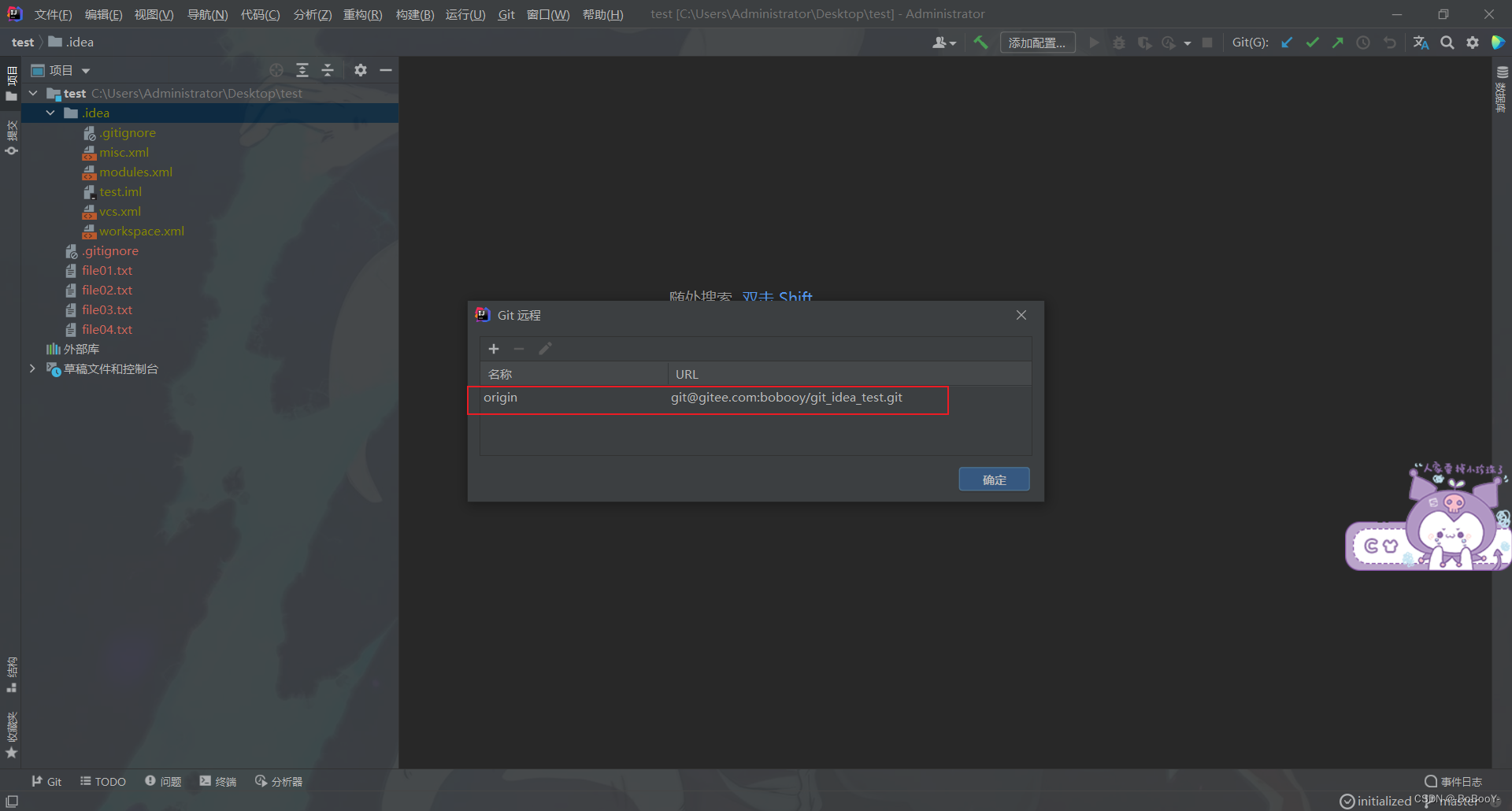Select 外部库 node
The width and height of the screenshot is (1512, 811).
(x=81, y=349)
